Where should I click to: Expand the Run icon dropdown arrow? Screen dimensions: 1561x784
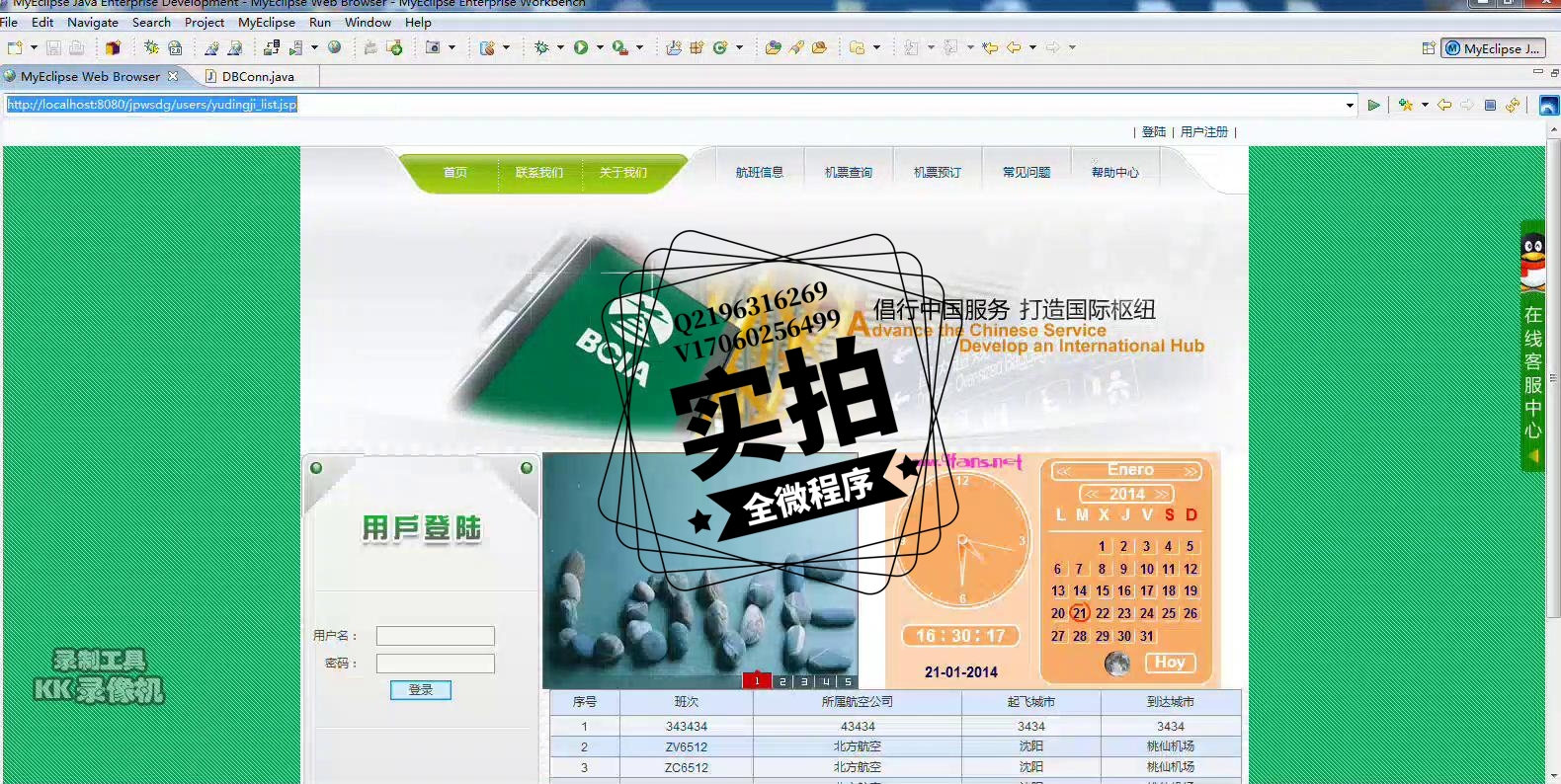[600, 47]
